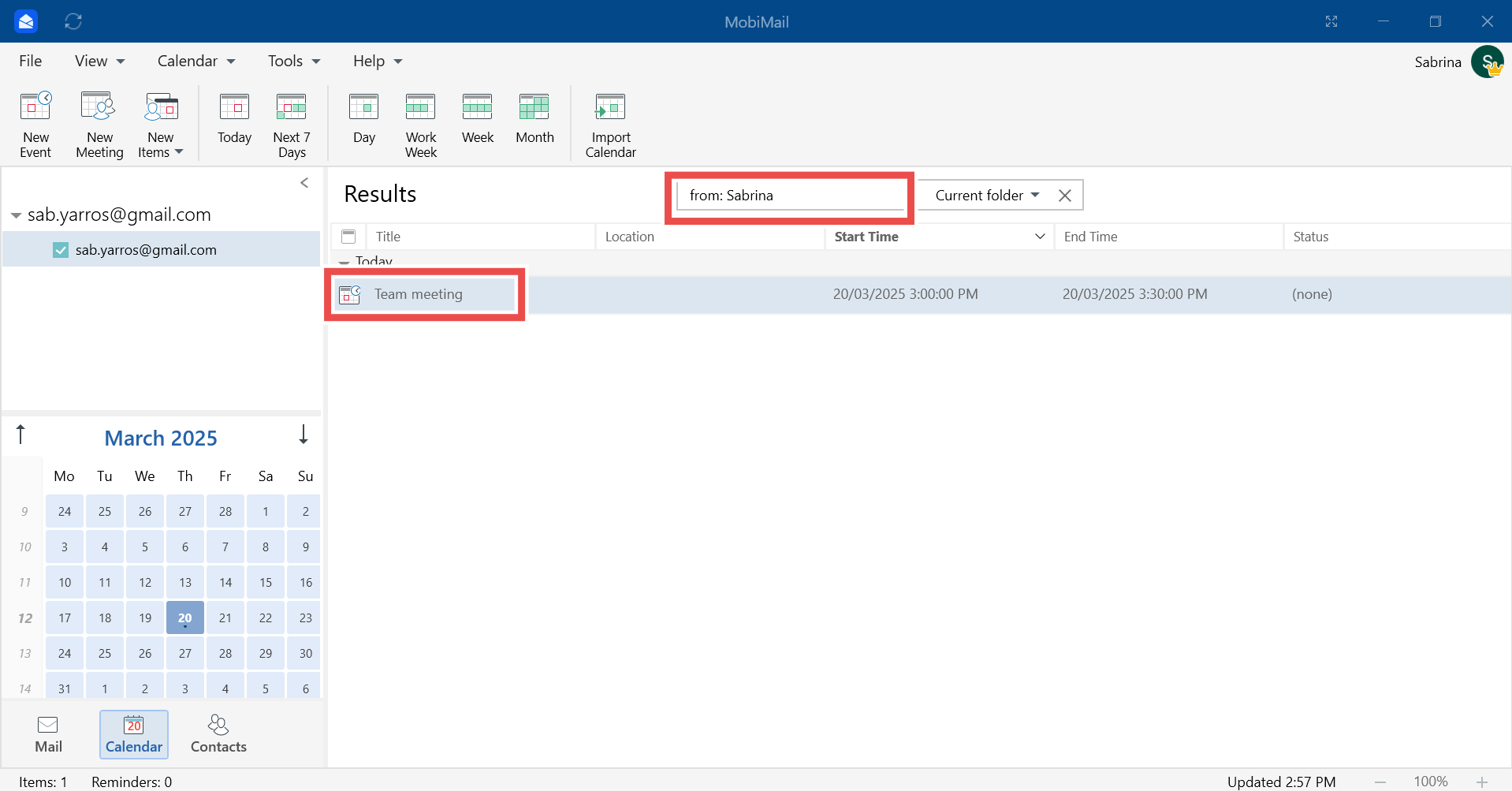1512x791 pixels.
Task: Sort results by Status column
Action: pyautogui.click(x=1398, y=237)
